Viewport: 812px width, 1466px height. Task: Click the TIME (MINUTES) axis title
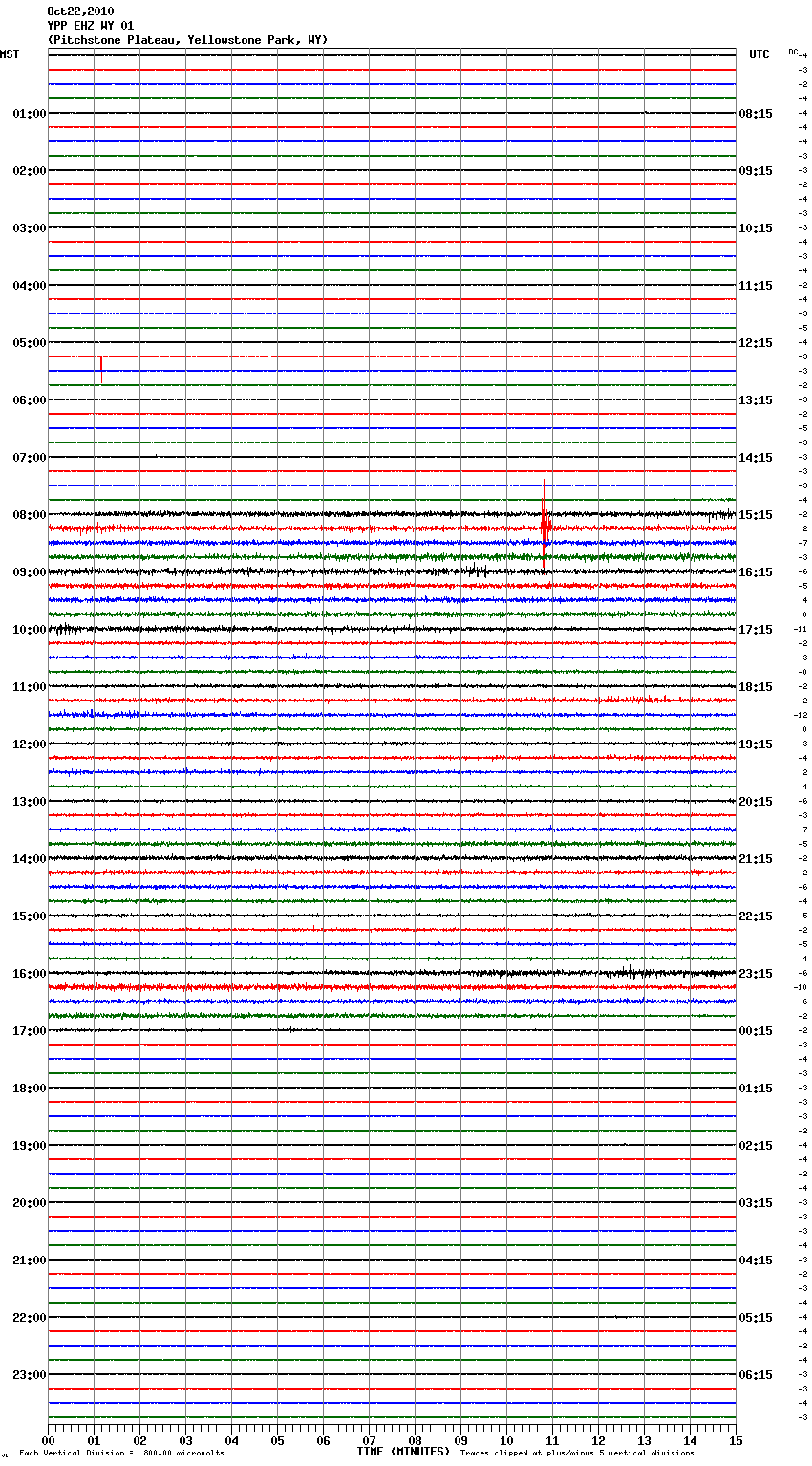click(403, 1452)
